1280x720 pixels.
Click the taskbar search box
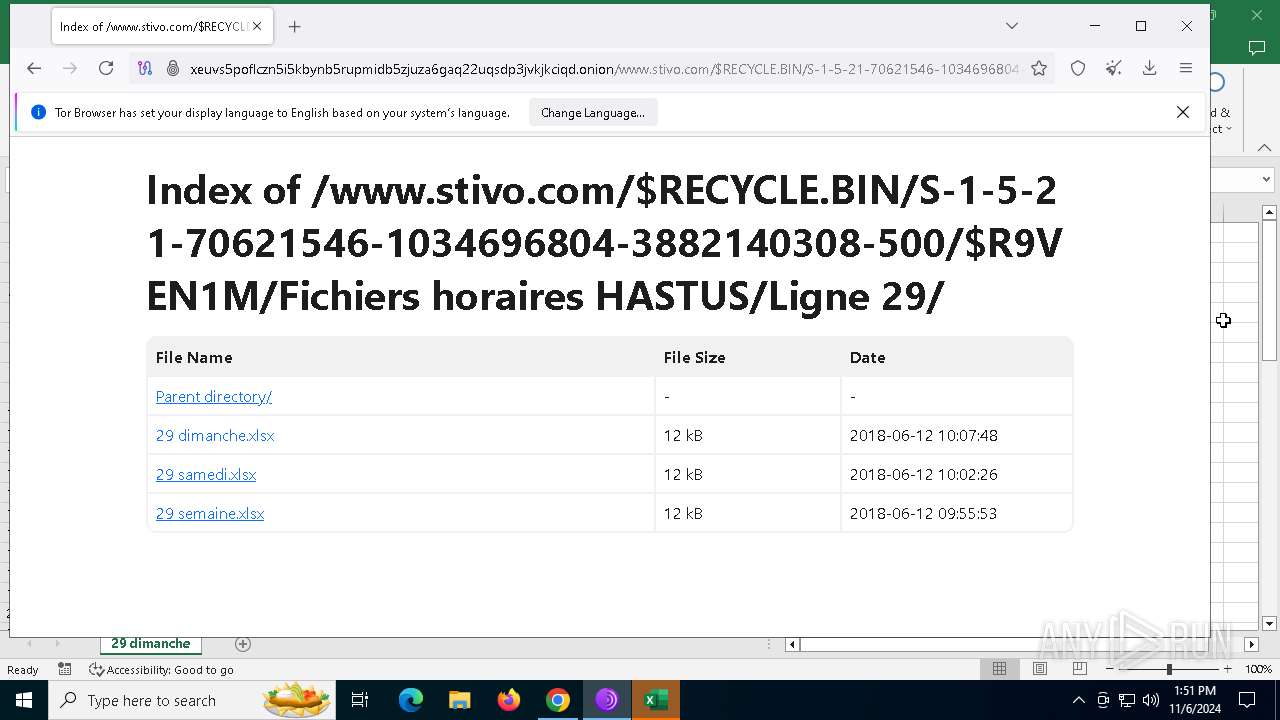[194, 700]
